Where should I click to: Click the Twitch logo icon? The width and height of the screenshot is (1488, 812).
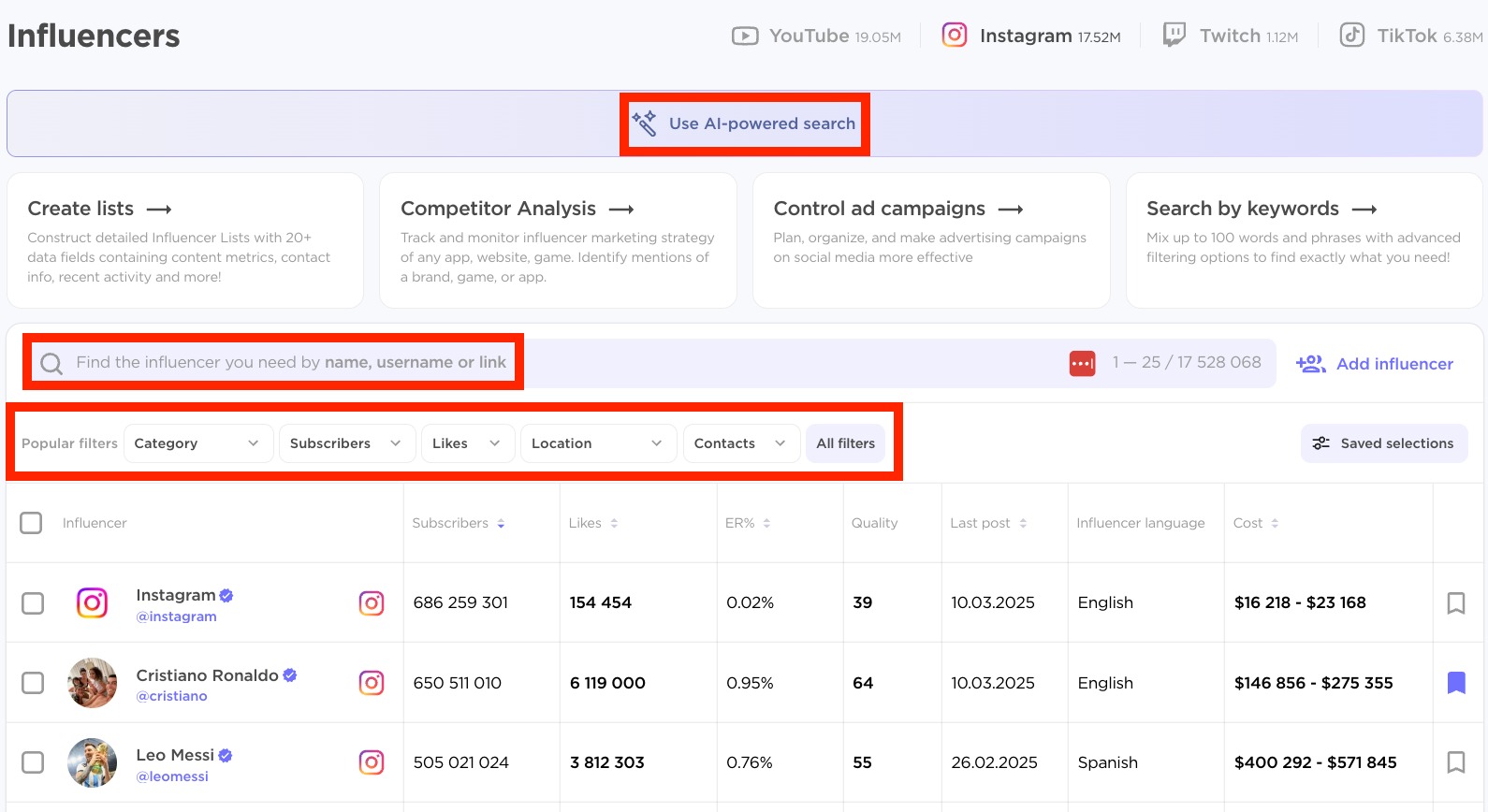click(1174, 36)
